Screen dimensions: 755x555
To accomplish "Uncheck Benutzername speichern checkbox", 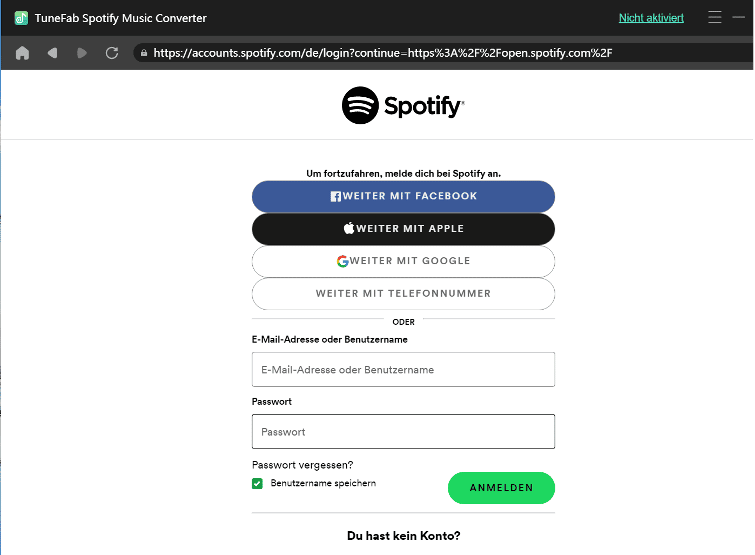I will coord(257,483).
